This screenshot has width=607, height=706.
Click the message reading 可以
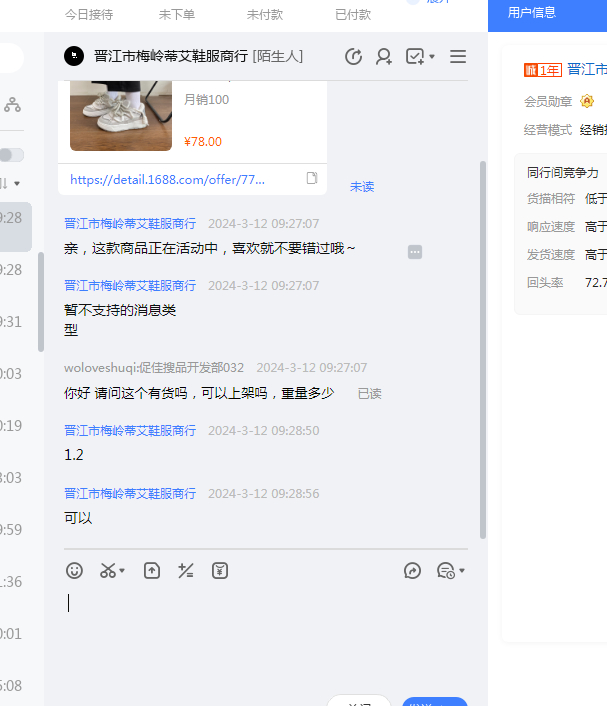(78, 518)
